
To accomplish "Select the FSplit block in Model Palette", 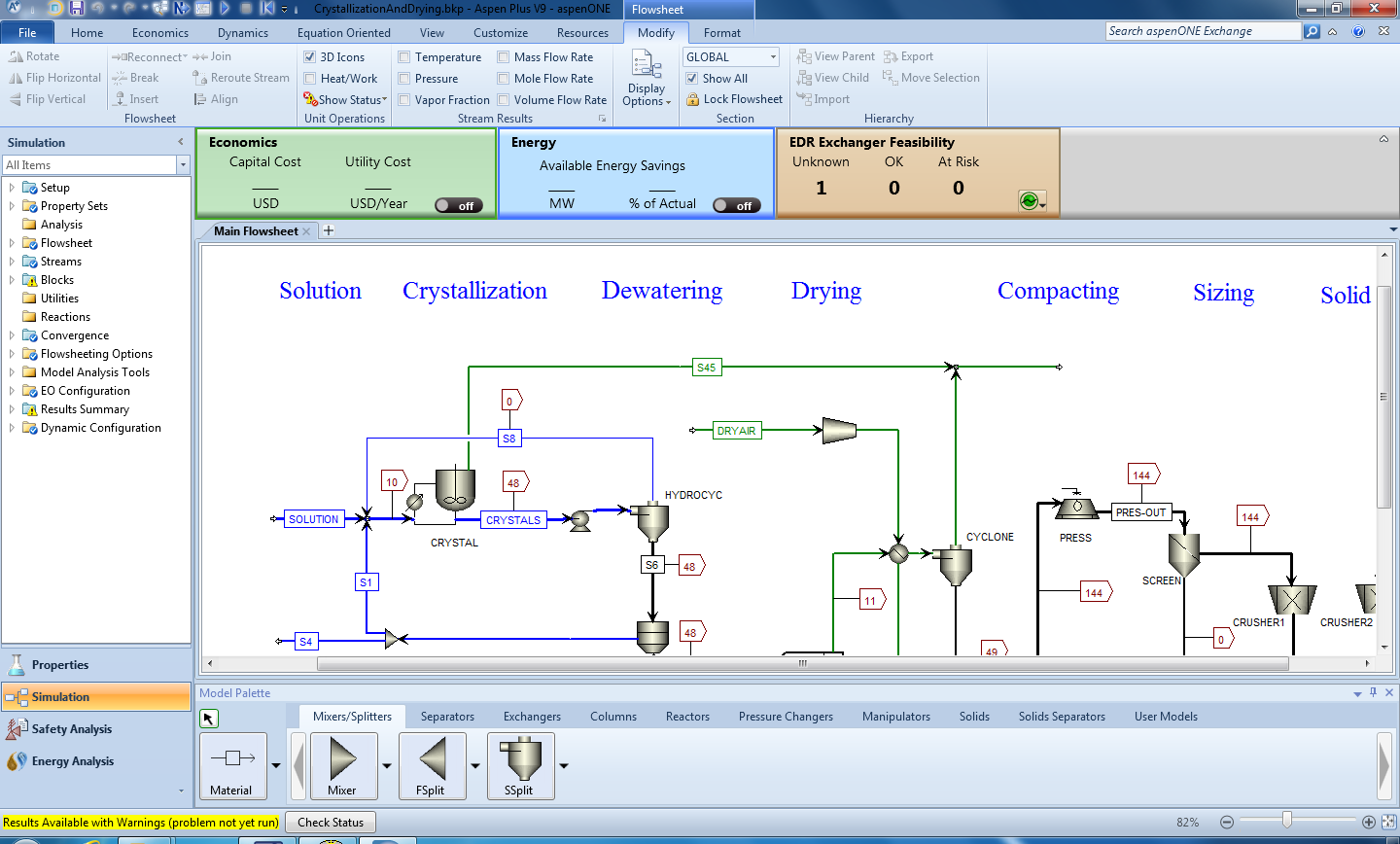I will 432,765.
